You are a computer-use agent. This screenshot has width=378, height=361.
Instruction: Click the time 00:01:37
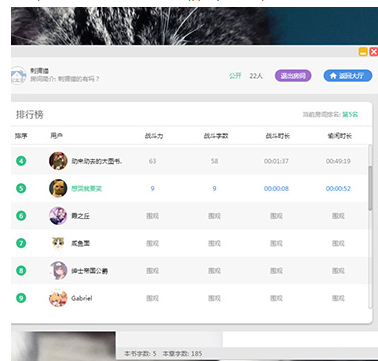click(276, 161)
